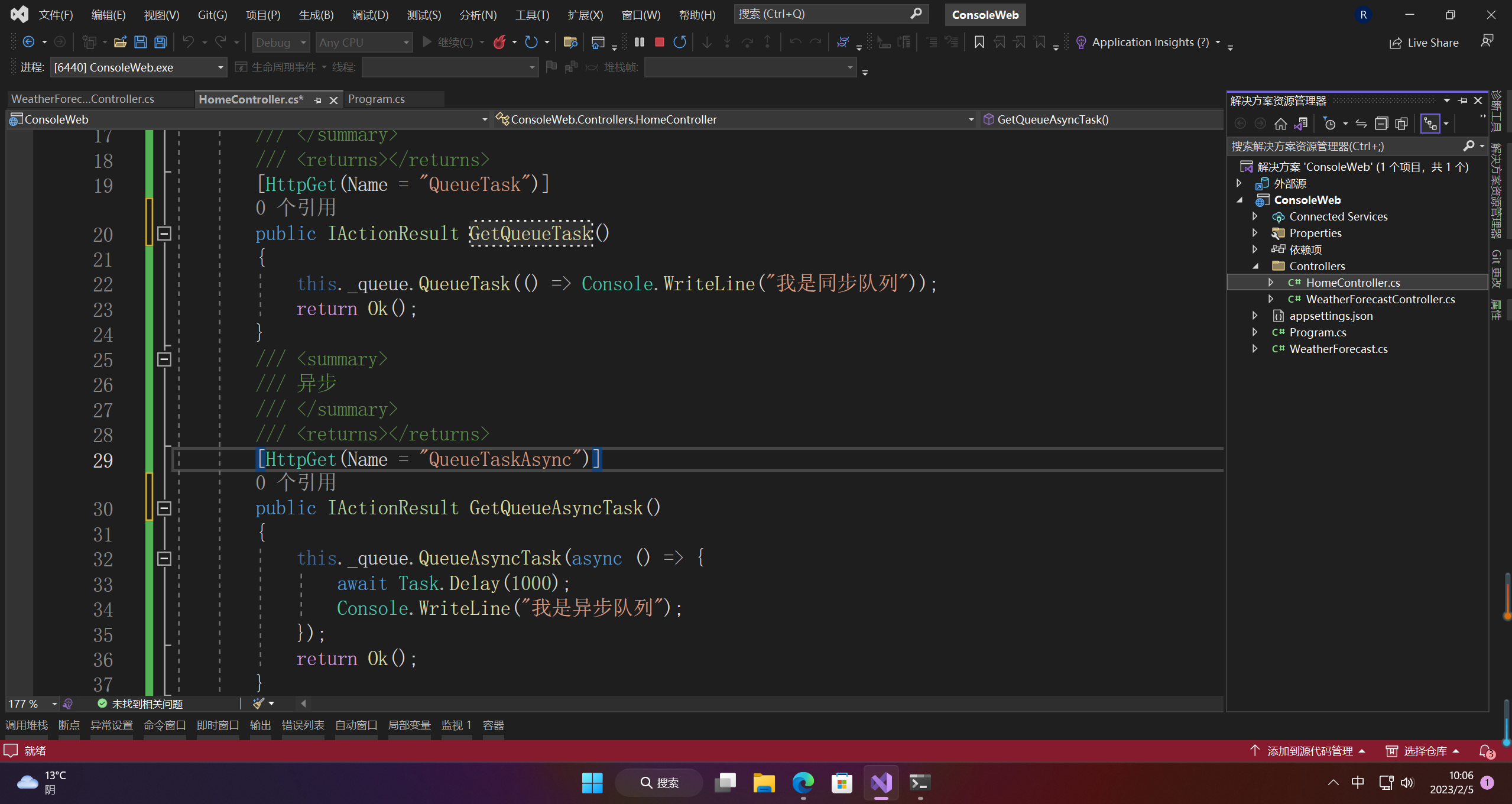
Task: Click the Visual Studio search box
Action: pyautogui.click(x=828, y=14)
